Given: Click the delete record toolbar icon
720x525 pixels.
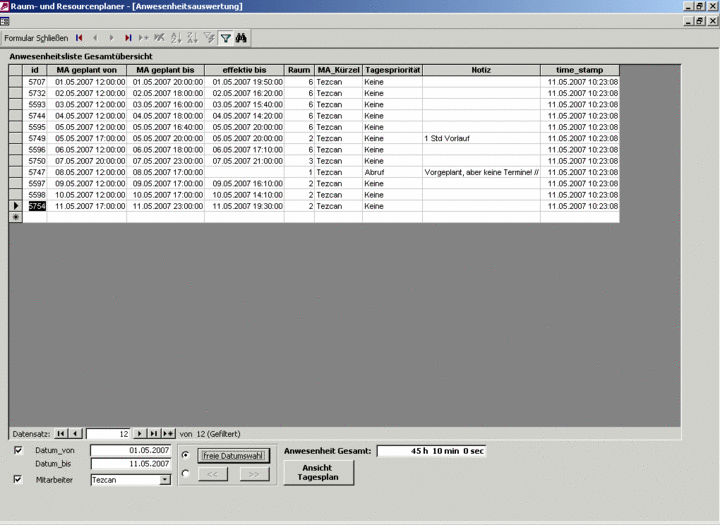Looking at the screenshot, I should click(x=159, y=38).
